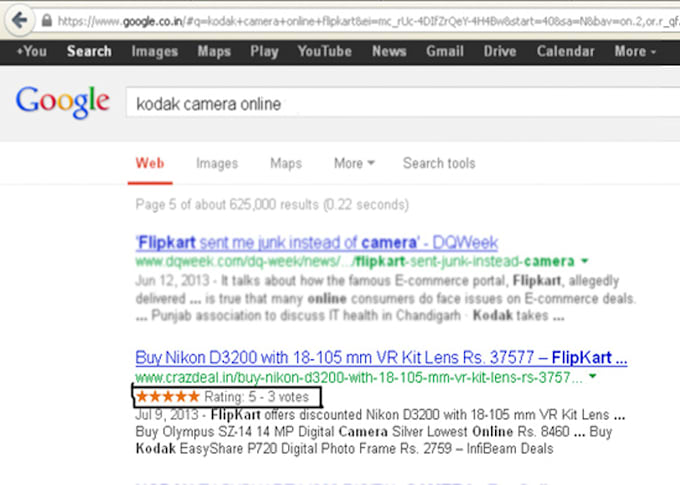The image size is (680, 485).
Task: Click the five orange rating stars
Action: pyautogui.click(x=168, y=396)
